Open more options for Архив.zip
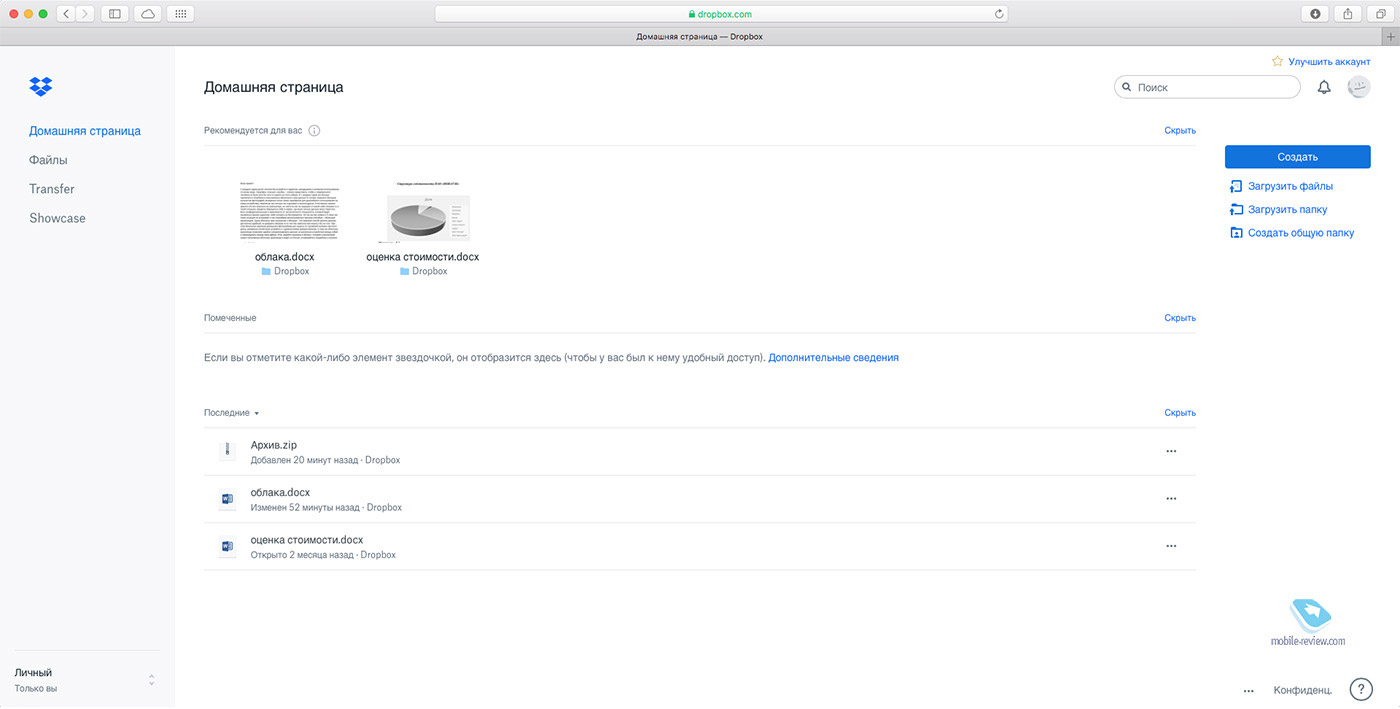Screen dimensions: 1400x709 point(1171,451)
